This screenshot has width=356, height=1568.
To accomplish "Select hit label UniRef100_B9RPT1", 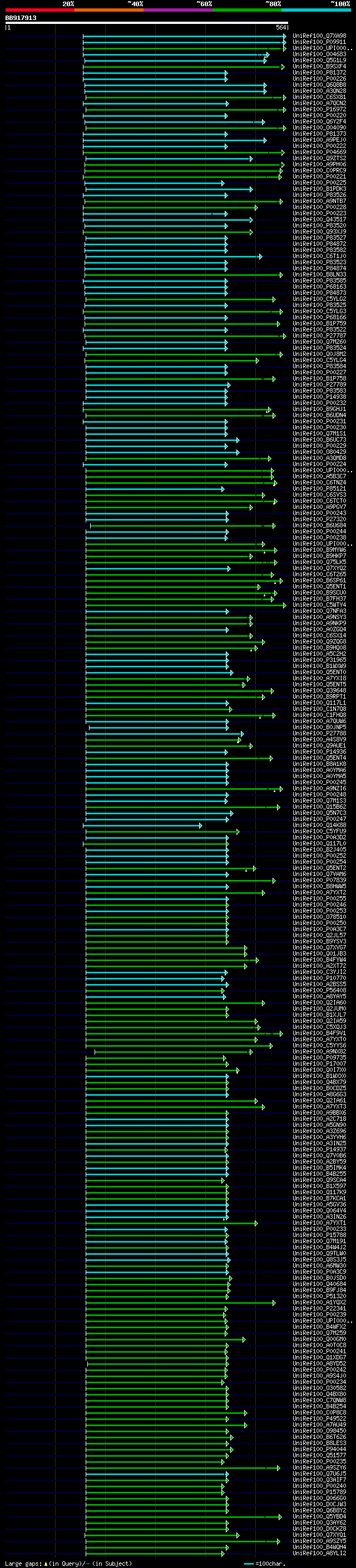I will click(319, 696).
